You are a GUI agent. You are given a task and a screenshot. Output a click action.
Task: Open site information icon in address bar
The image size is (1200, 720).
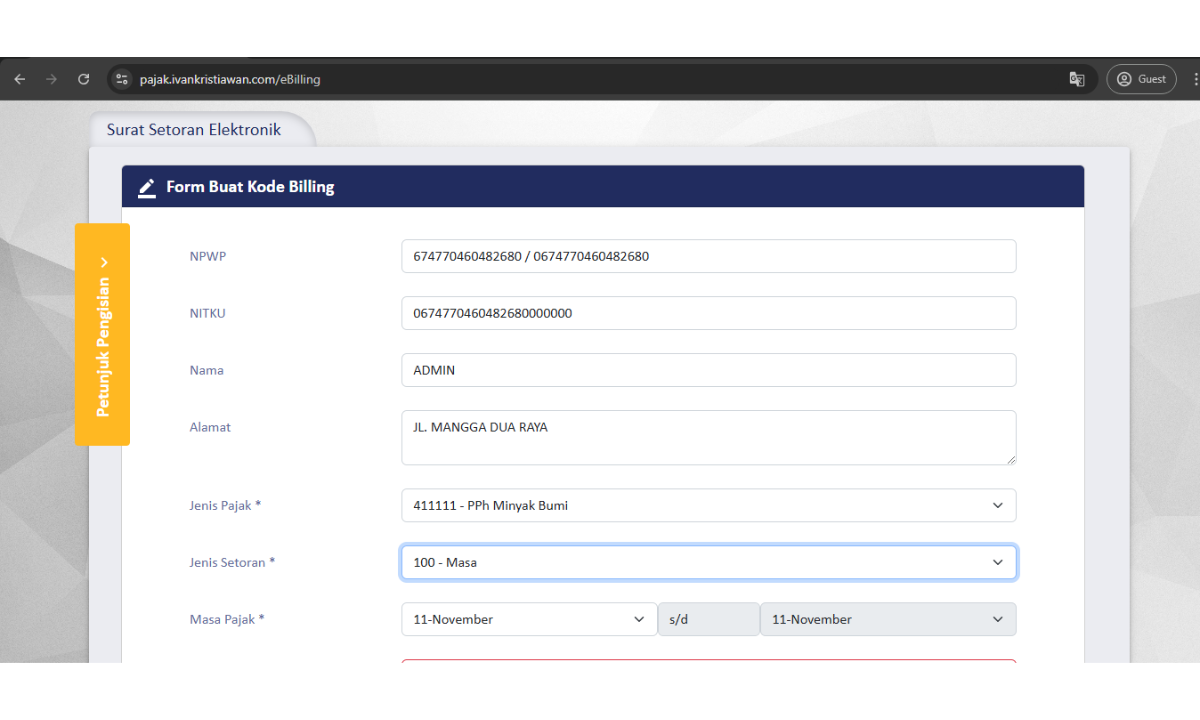click(x=122, y=79)
